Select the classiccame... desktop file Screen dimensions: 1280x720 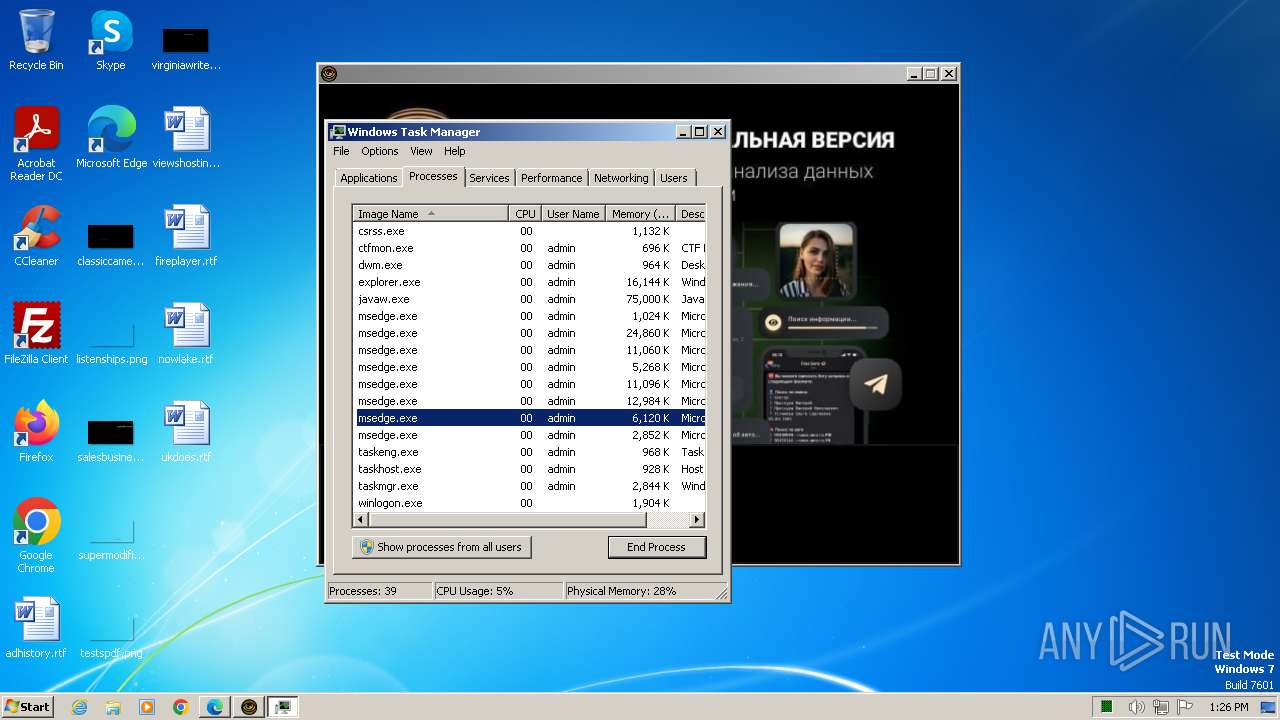pyautogui.click(x=111, y=244)
